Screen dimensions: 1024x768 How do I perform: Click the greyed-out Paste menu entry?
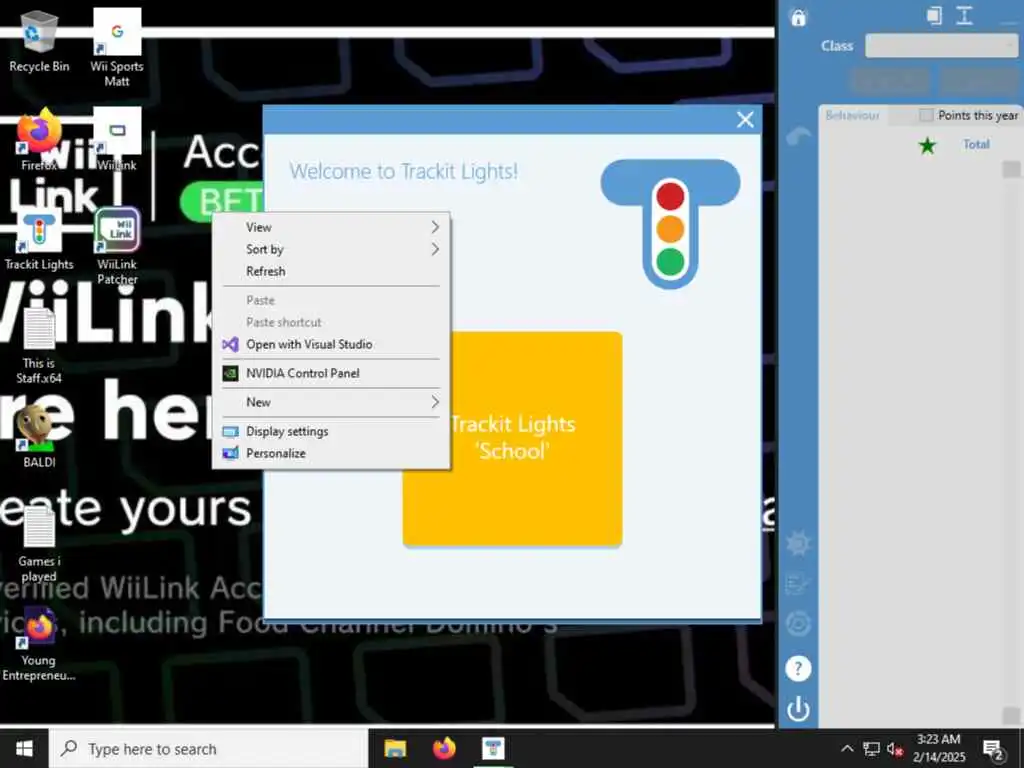click(x=331, y=300)
